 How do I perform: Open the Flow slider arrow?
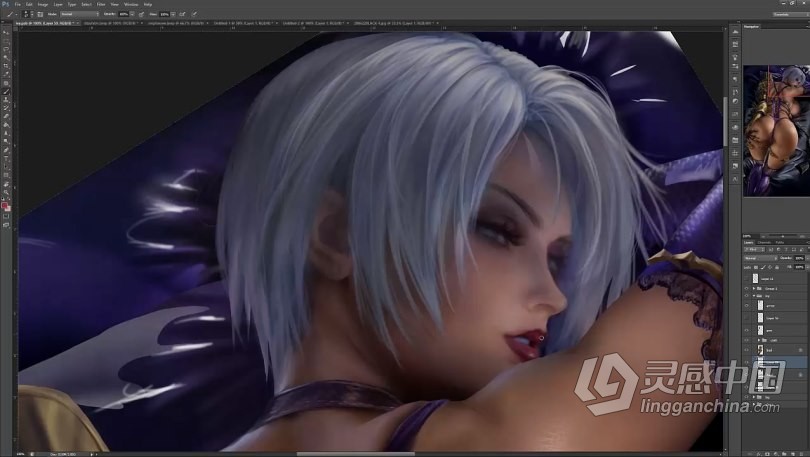coord(174,14)
